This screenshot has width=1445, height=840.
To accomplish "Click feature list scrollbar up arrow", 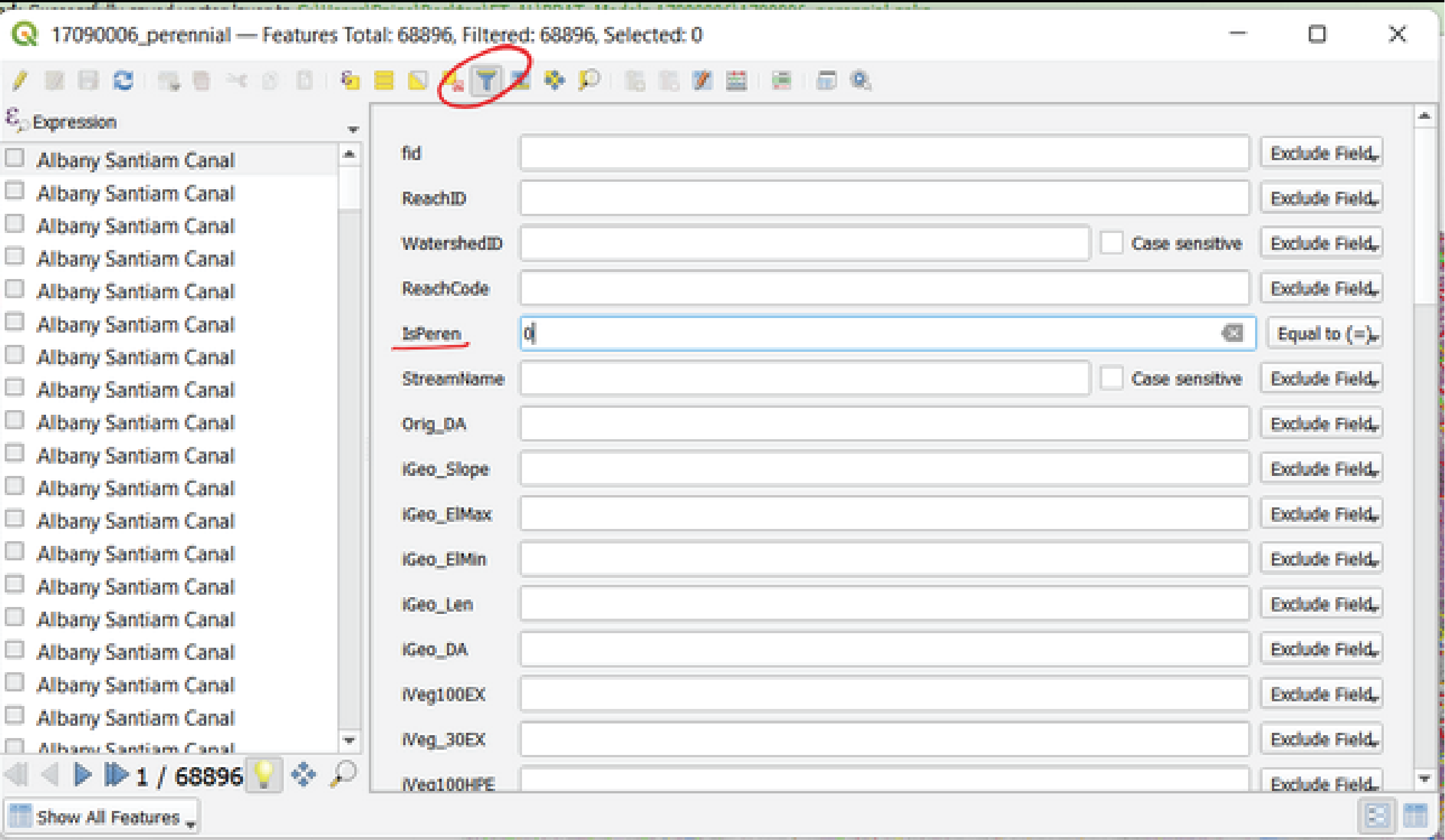I will coord(349,154).
